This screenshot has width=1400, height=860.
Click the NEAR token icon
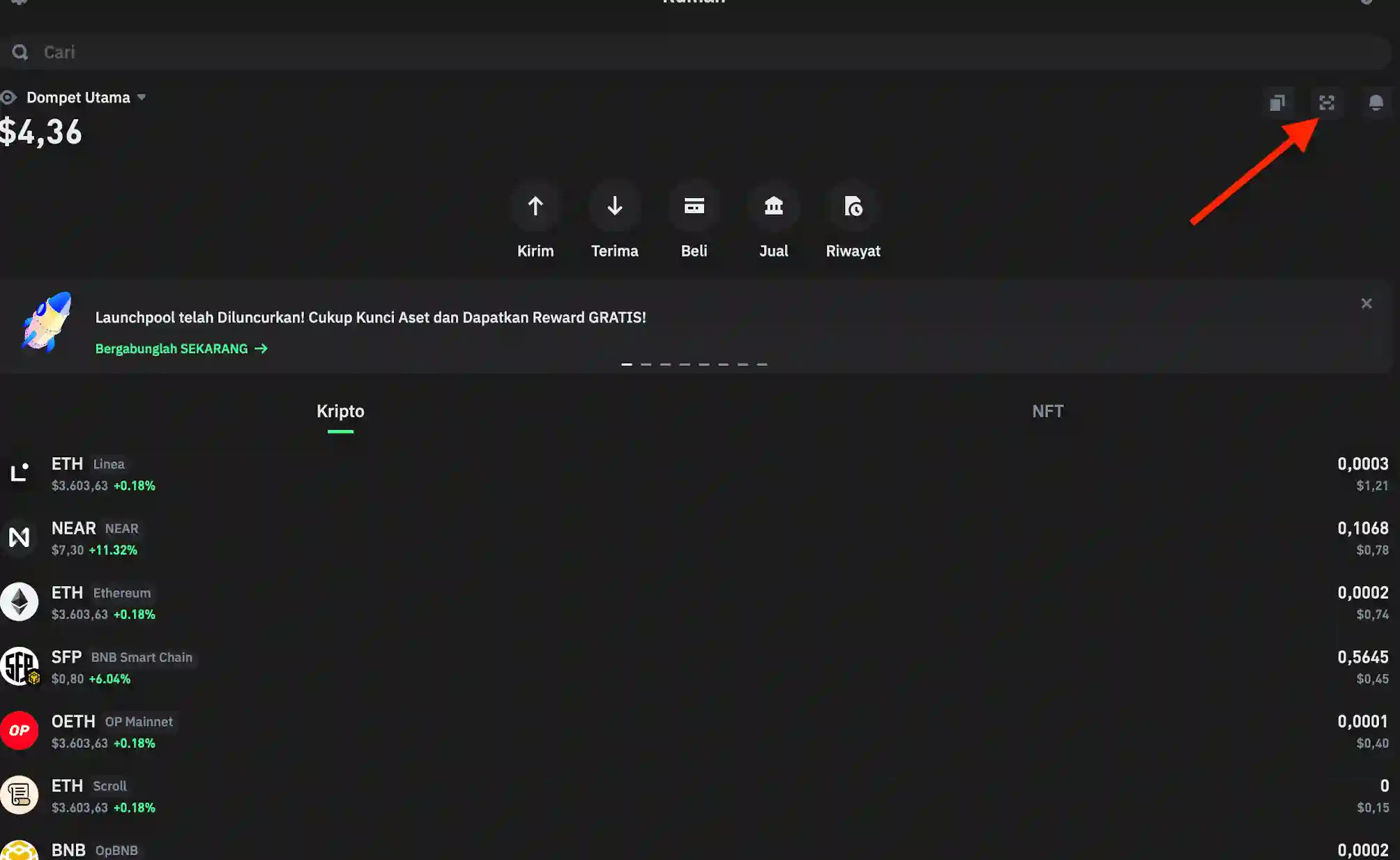(x=19, y=537)
